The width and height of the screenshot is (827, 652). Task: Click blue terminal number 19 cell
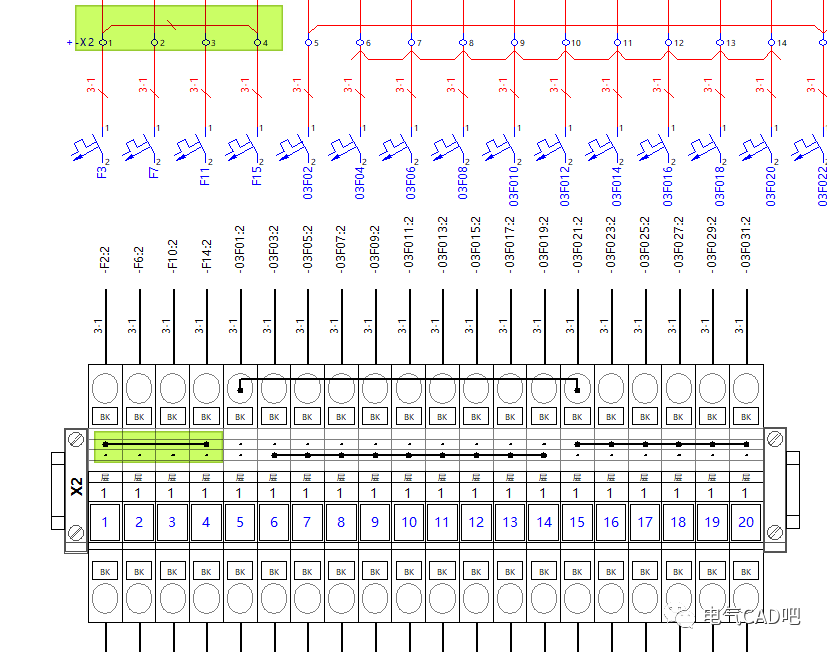click(712, 522)
